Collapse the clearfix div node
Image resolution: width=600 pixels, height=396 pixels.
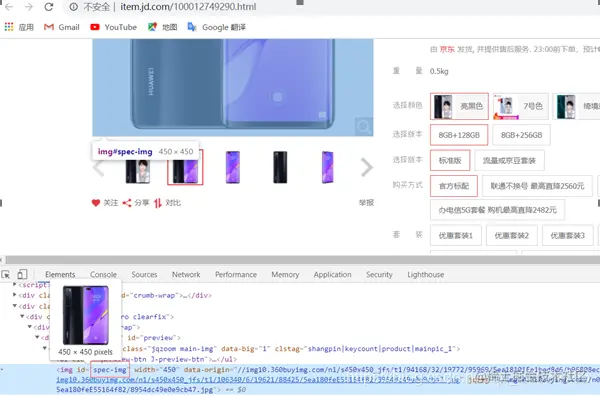tap(22, 316)
